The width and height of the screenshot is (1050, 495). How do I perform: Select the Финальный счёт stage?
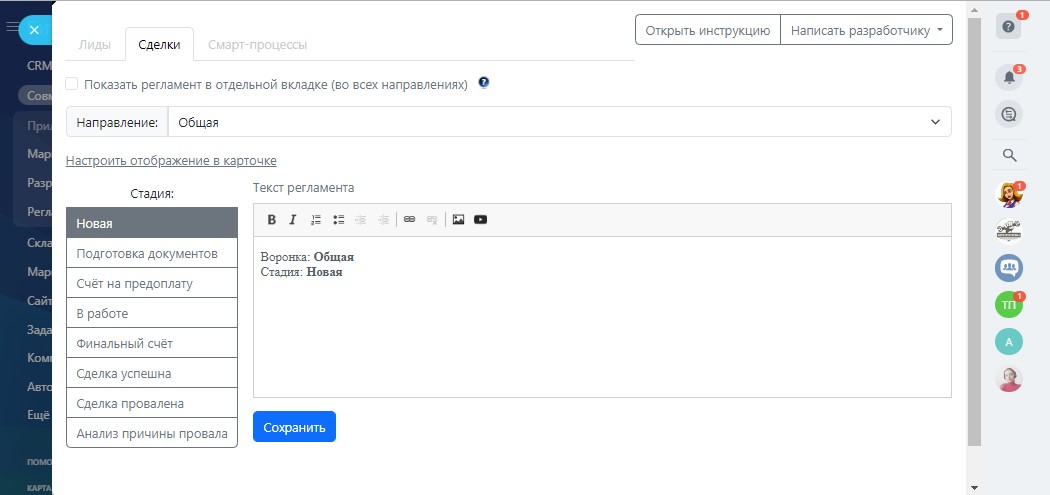tap(152, 343)
